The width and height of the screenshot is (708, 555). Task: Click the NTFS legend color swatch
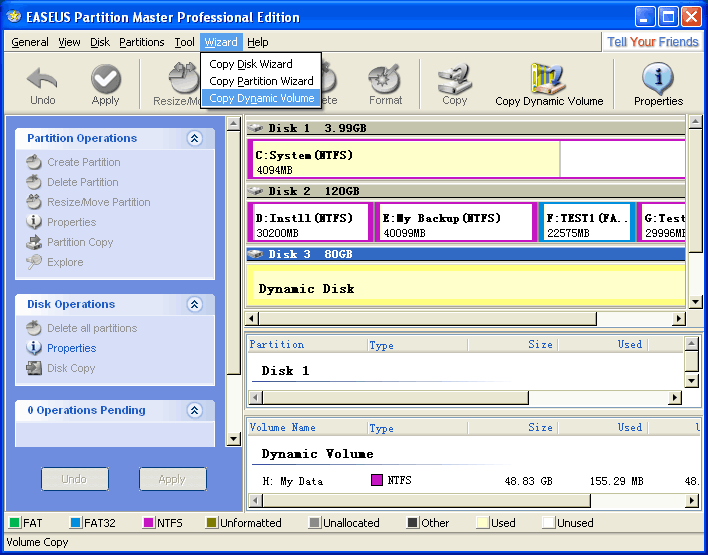pos(149,523)
